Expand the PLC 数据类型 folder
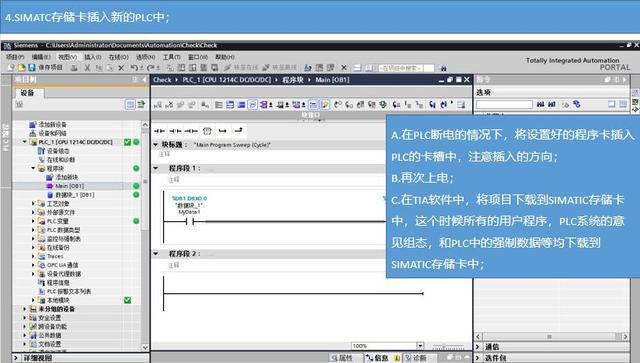Viewport: 640px width, 363px height. click(x=33, y=230)
